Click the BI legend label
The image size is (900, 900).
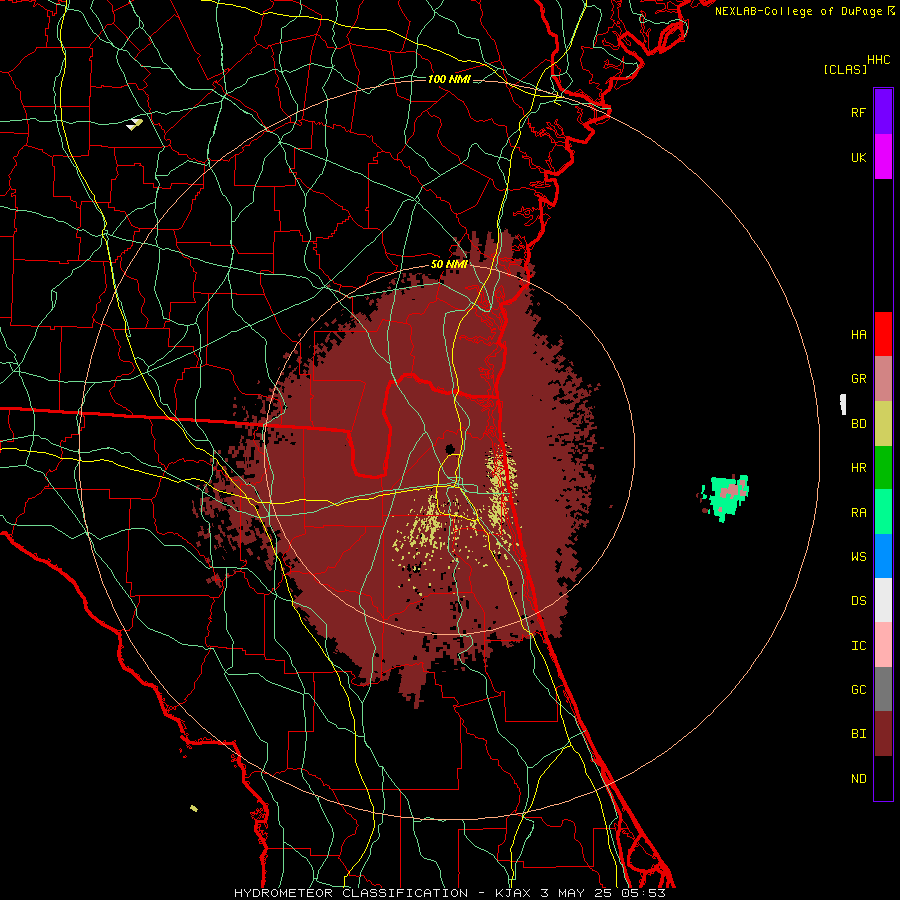(858, 734)
